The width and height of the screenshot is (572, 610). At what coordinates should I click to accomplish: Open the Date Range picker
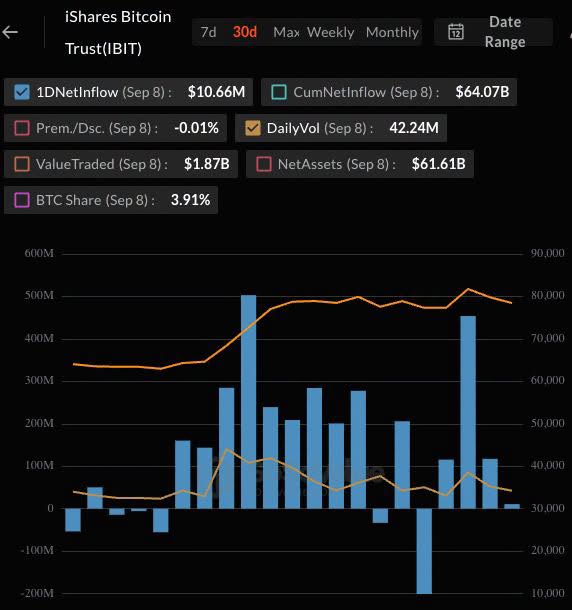[x=493, y=32]
